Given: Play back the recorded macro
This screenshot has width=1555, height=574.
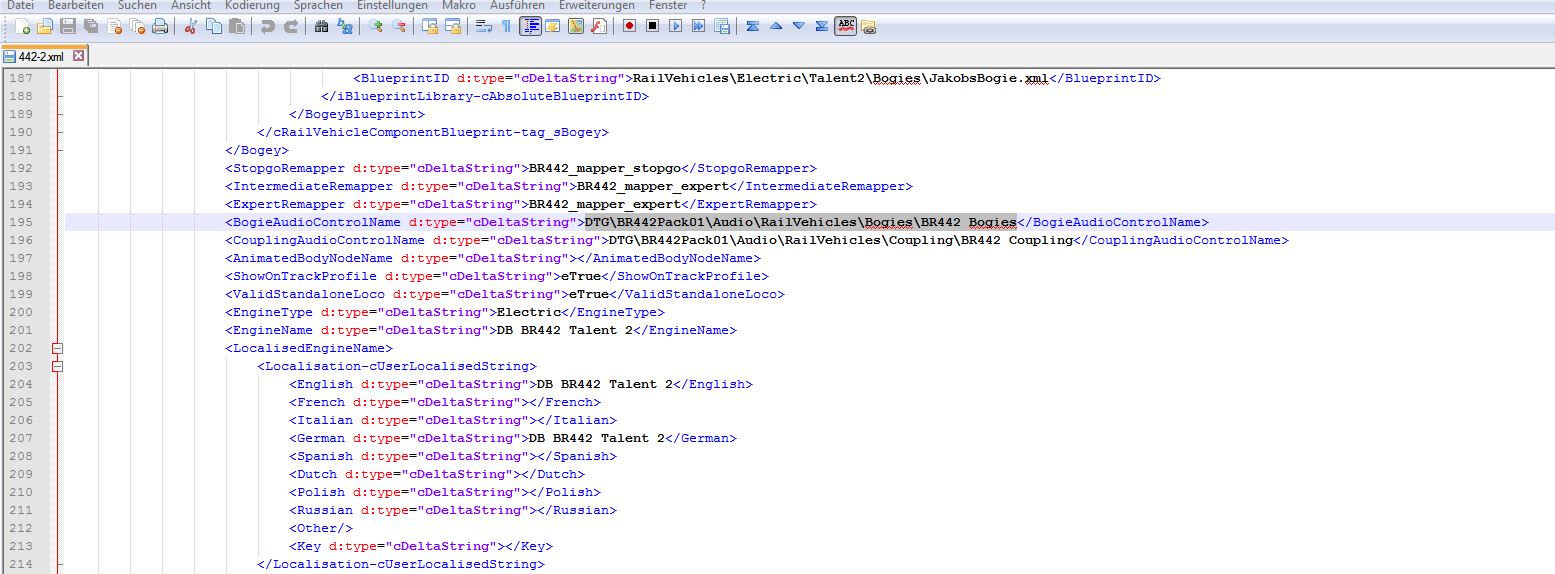Looking at the screenshot, I should pyautogui.click(x=675, y=26).
